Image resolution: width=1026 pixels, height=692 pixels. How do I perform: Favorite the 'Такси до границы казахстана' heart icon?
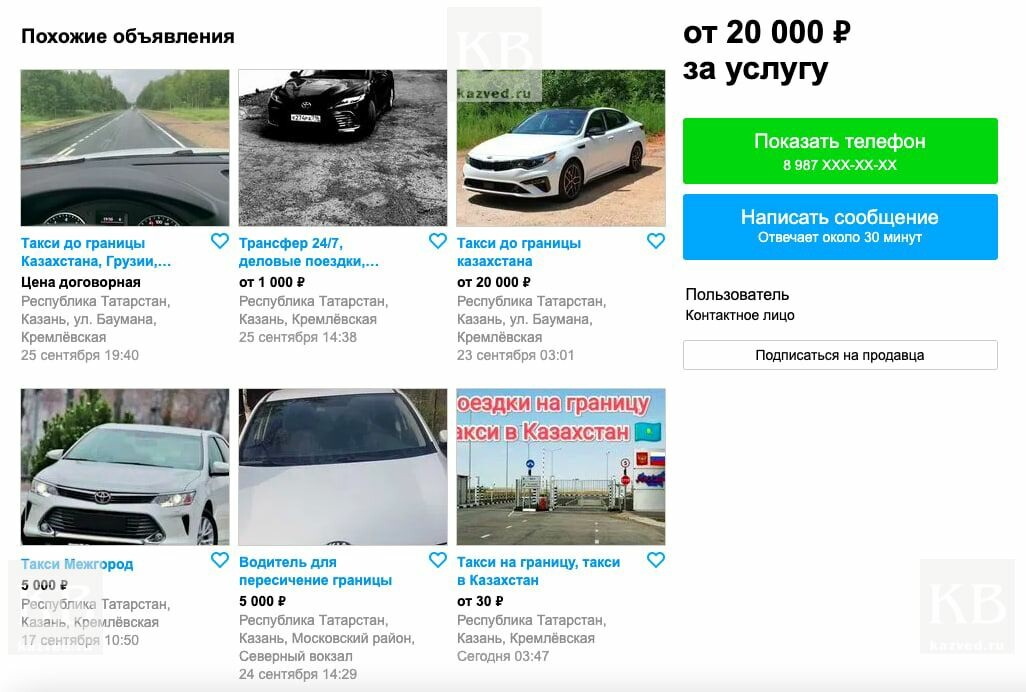pos(656,241)
